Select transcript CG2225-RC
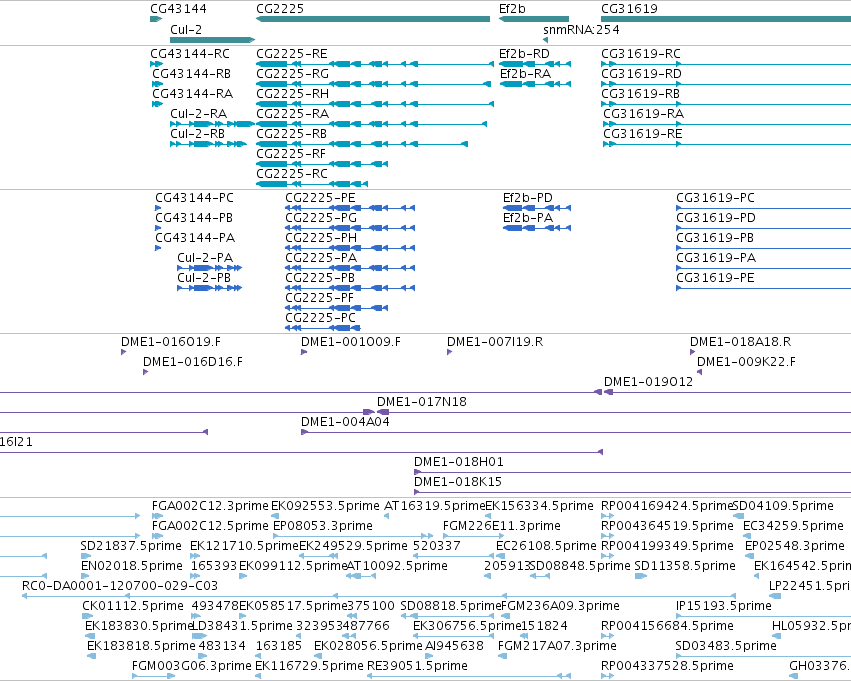The width and height of the screenshot is (851, 681). coord(312,184)
